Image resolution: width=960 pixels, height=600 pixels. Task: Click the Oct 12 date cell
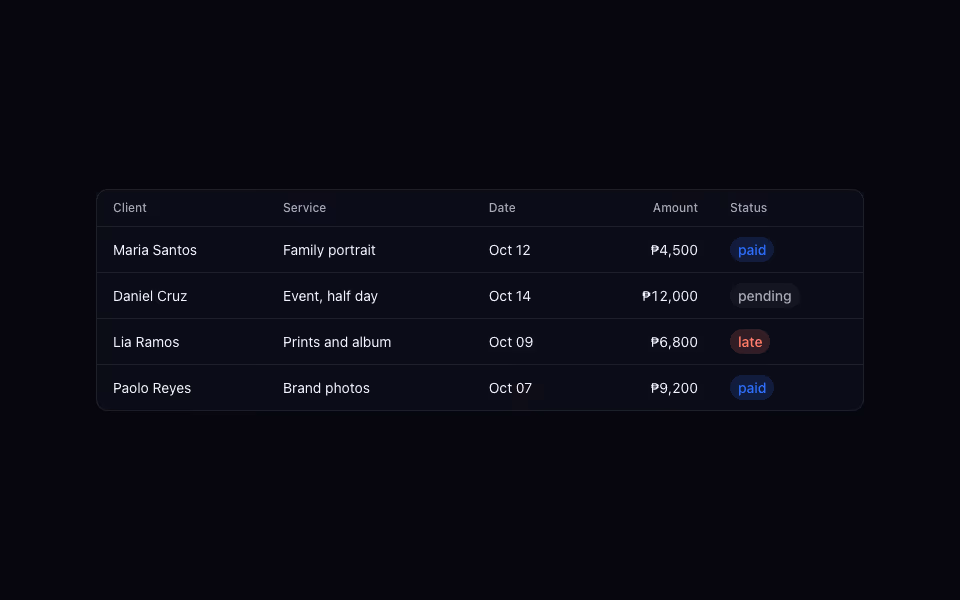509,250
